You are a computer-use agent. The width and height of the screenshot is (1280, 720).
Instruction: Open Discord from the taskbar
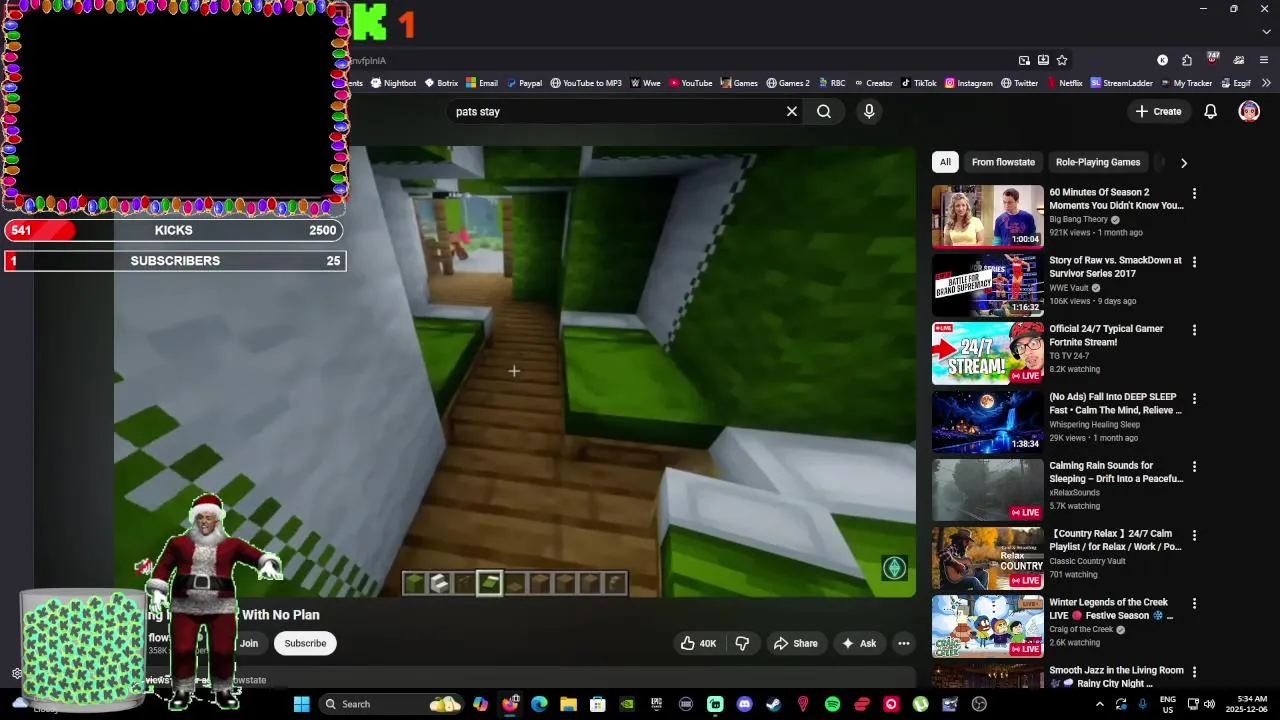click(744, 704)
